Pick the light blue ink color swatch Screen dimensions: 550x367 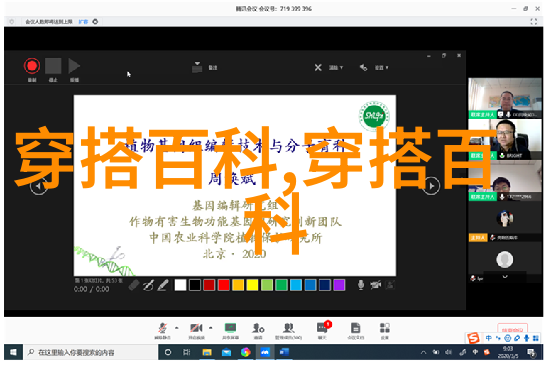pyautogui.click(x=296, y=285)
